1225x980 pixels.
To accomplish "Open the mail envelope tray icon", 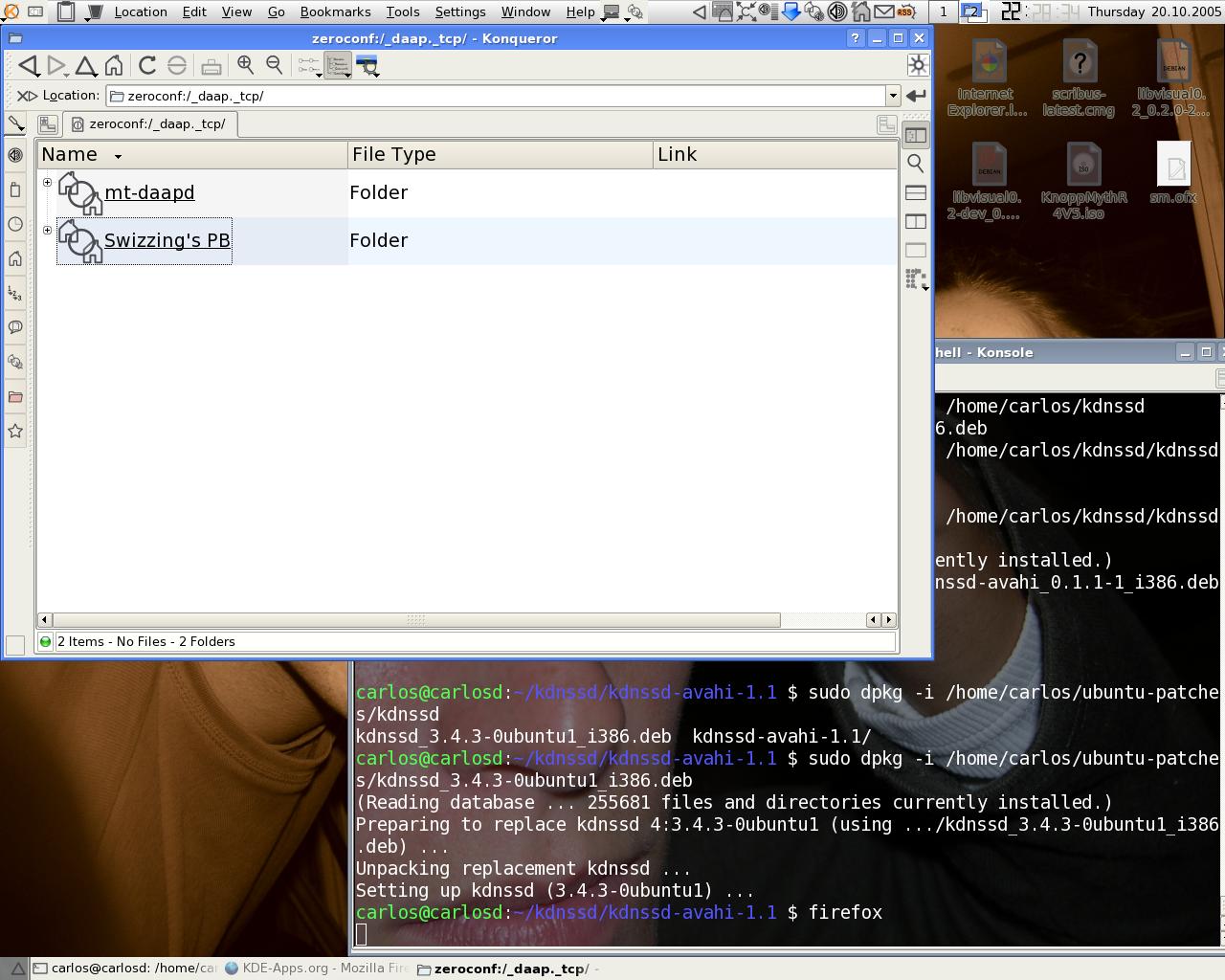I will 884,11.
